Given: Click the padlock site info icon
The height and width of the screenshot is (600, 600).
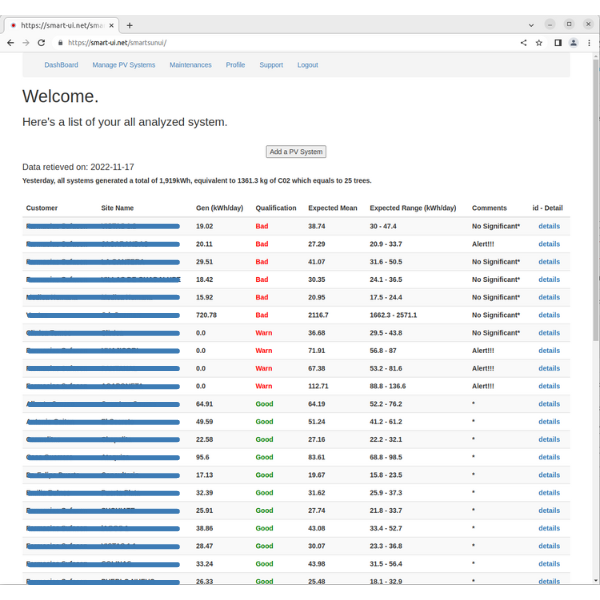Looking at the screenshot, I should (60, 43).
